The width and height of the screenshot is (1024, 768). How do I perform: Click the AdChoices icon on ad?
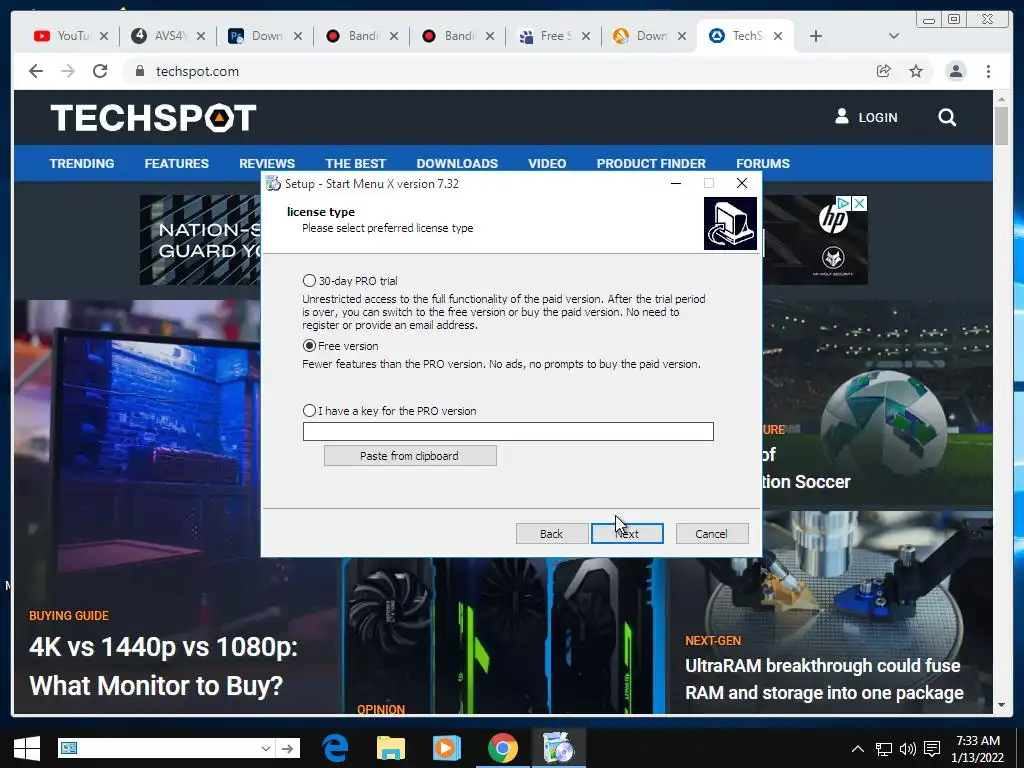844,203
